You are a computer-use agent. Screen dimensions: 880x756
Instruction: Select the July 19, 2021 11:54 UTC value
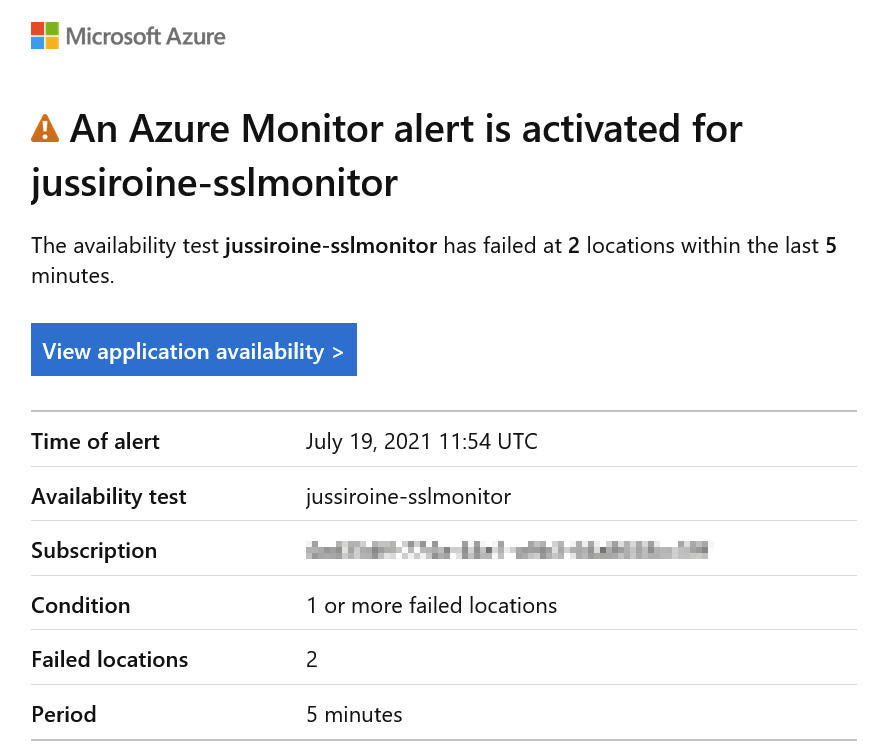421,441
